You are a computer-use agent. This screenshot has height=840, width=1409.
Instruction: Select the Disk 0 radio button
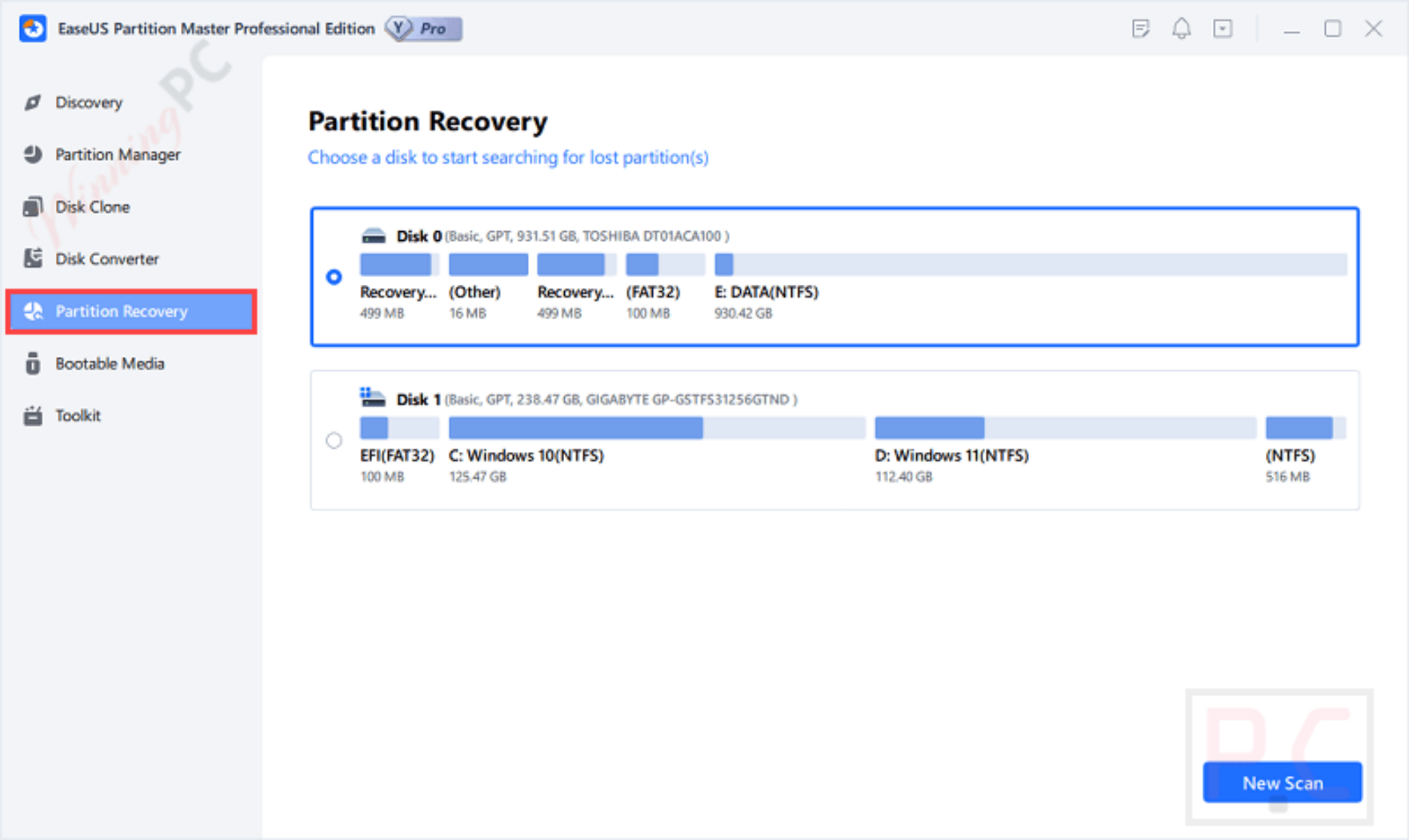[334, 277]
